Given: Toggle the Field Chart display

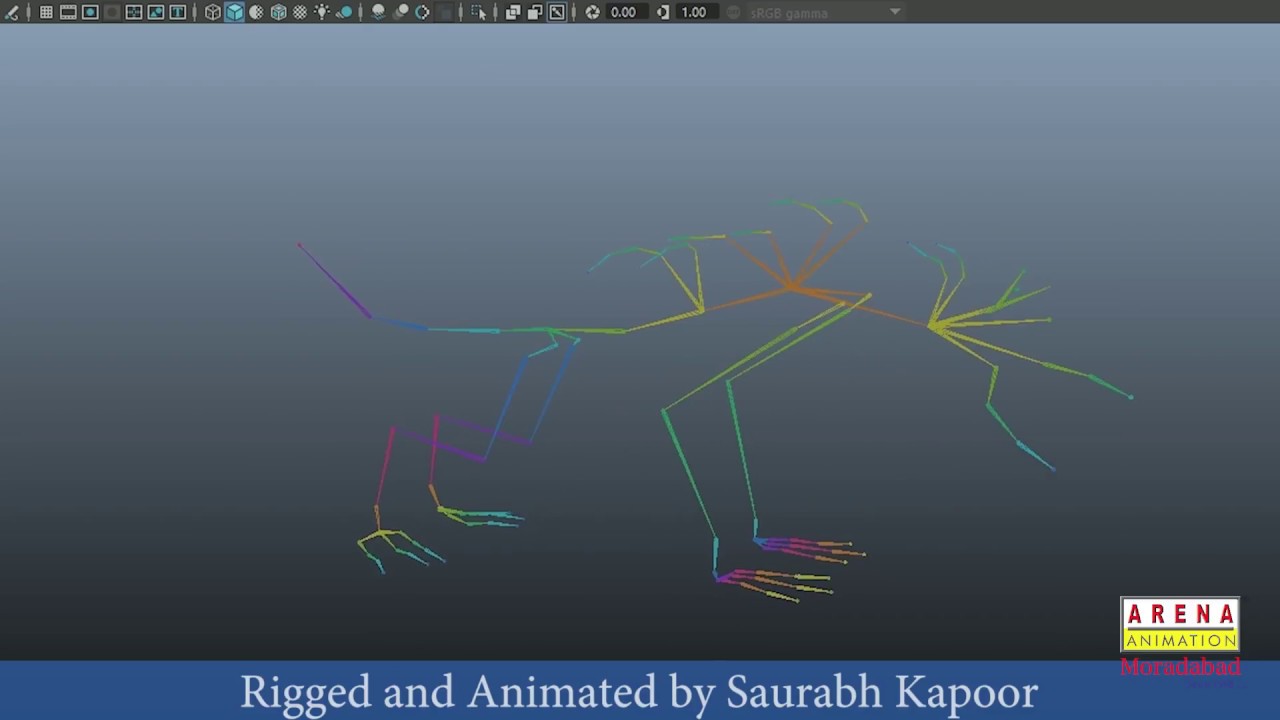Looking at the screenshot, I should [134, 12].
